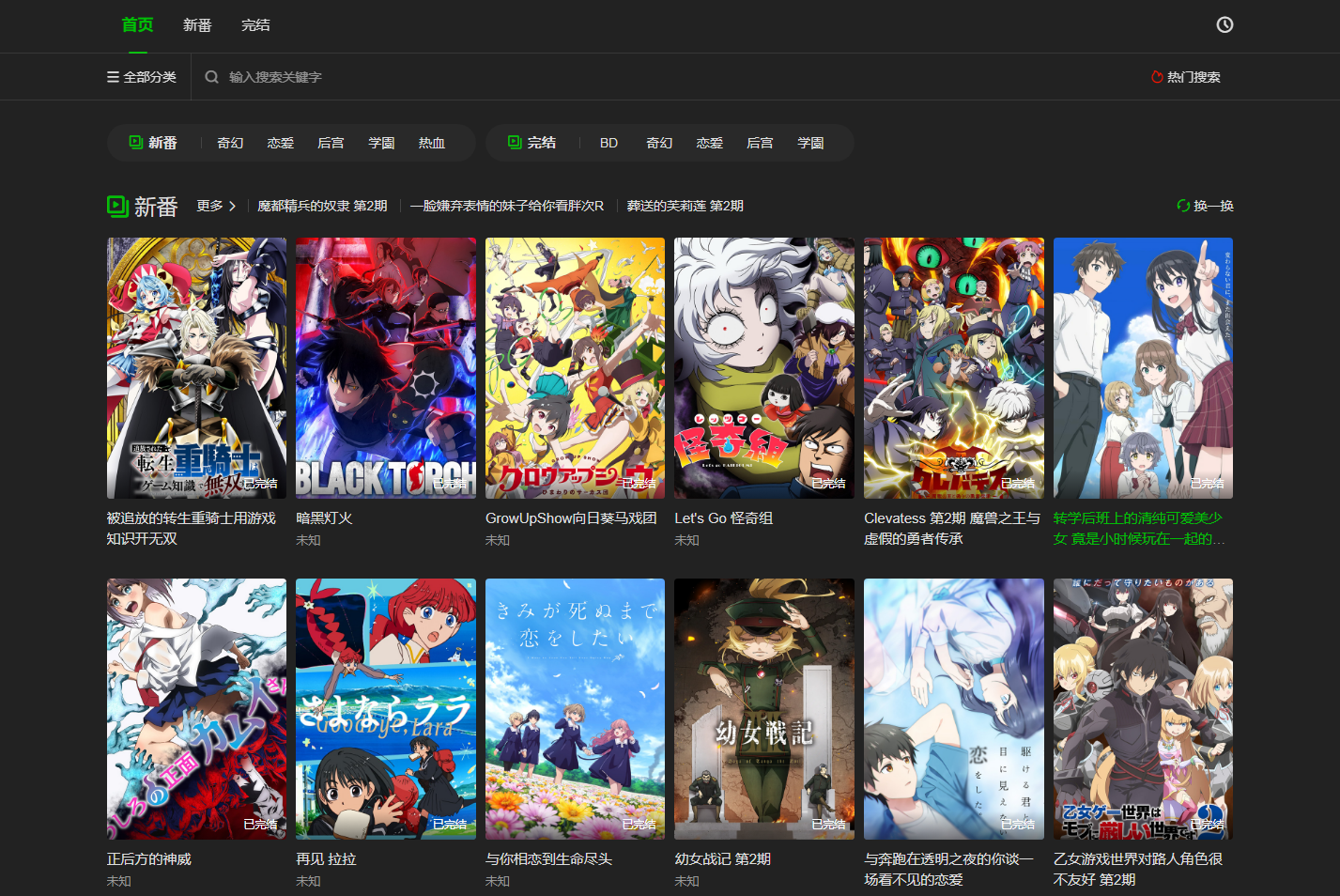Click 已完结 badge on the 怪奇组 poster
The image size is (1340, 896).
click(x=828, y=484)
